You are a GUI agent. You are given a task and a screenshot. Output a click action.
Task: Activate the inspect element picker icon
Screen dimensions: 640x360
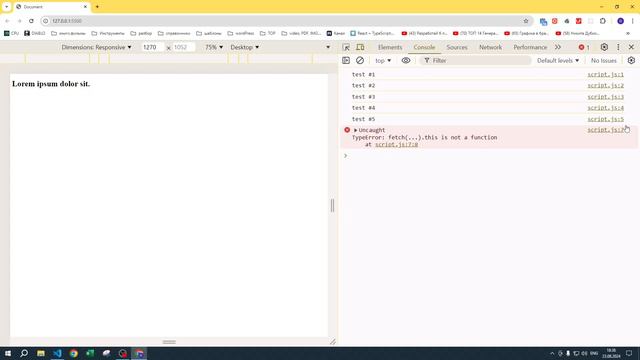click(346, 47)
